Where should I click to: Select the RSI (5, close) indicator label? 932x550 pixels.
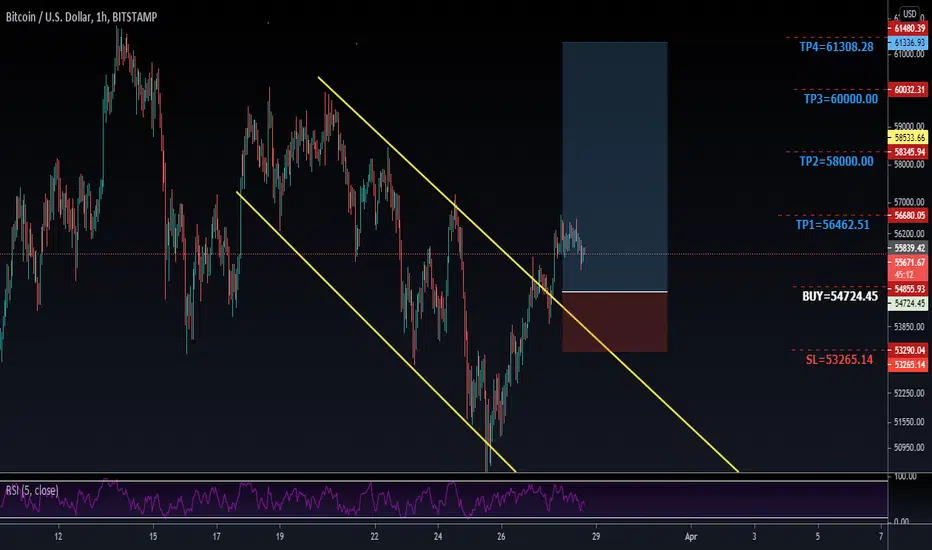click(32, 491)
